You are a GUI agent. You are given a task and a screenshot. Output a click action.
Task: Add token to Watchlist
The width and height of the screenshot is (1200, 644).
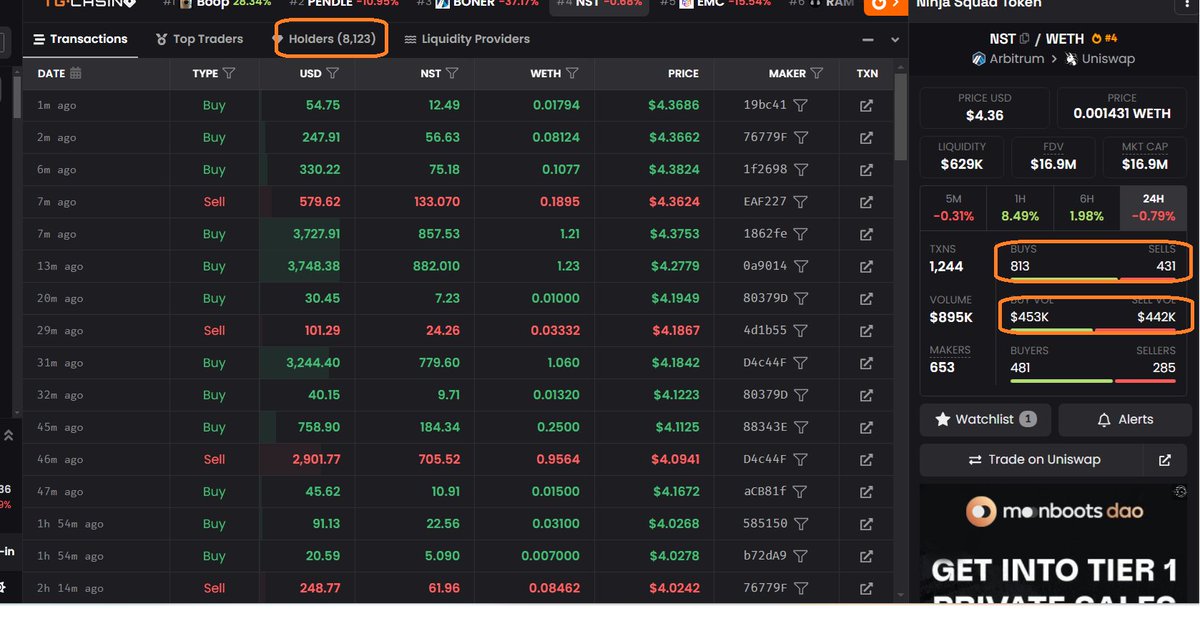pyautogui.click(x=985, y=419)
